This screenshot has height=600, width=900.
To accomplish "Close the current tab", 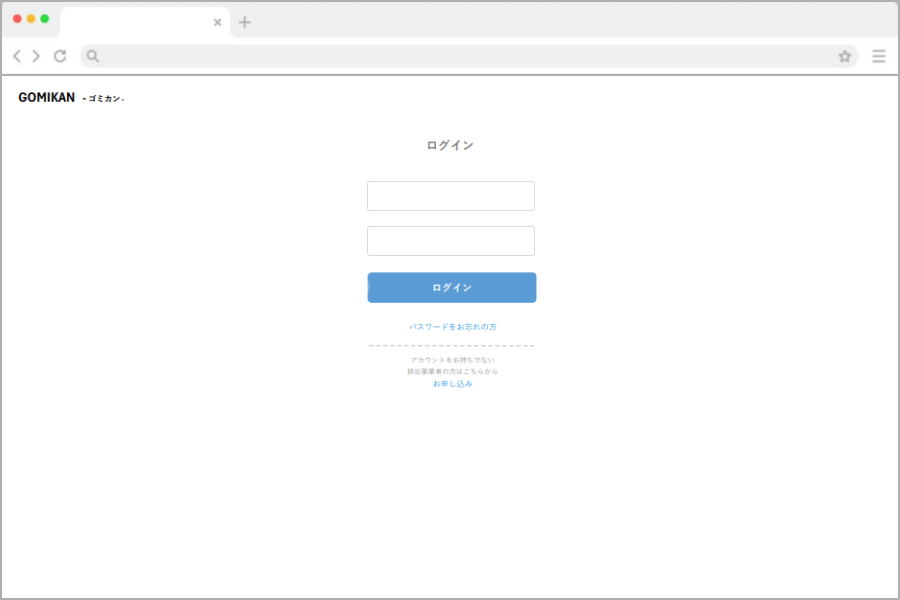I will click(x=217, y=21).
